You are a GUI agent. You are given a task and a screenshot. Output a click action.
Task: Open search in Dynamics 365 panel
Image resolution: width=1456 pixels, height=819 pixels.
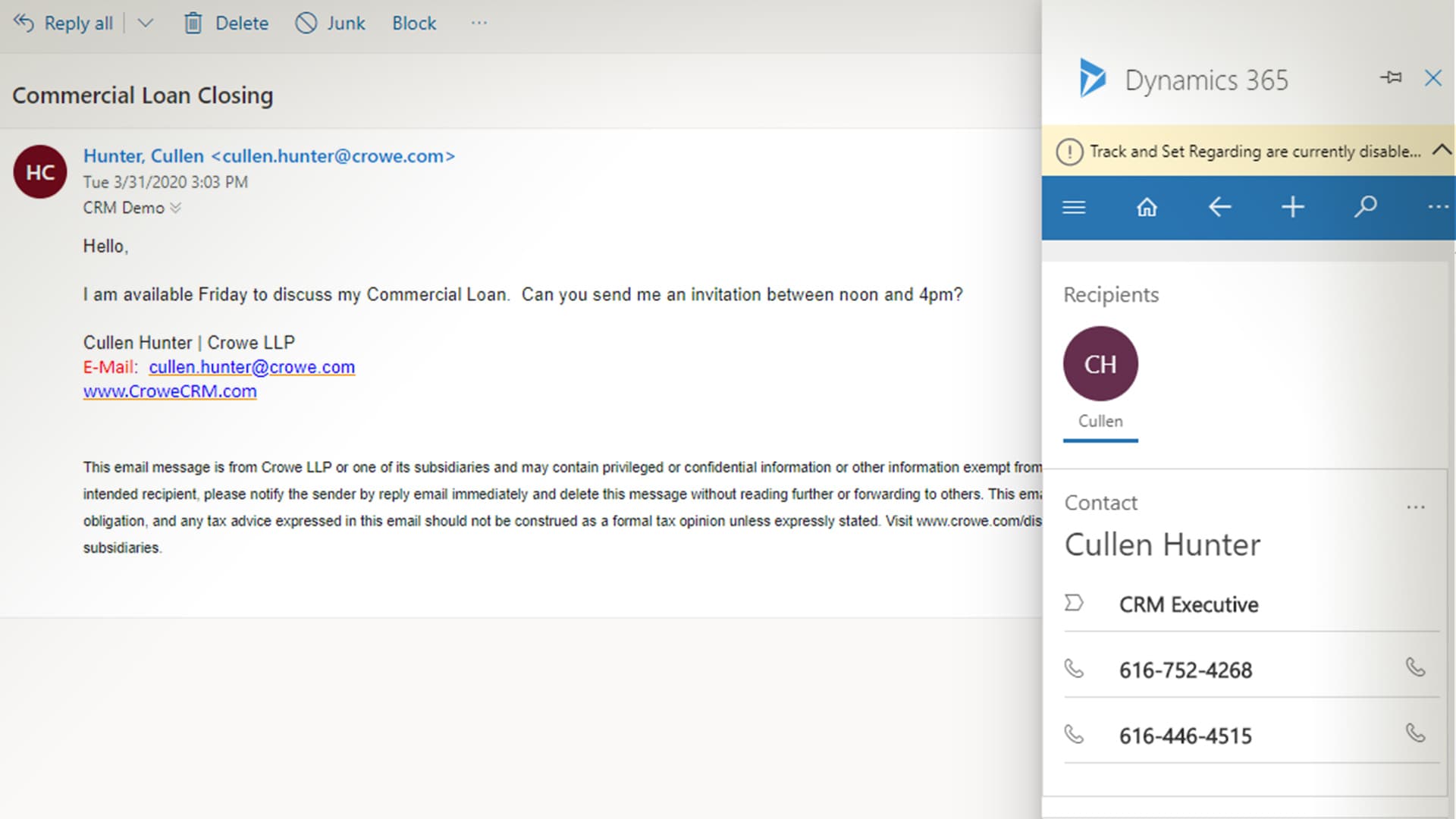(x=1365, y=207)
